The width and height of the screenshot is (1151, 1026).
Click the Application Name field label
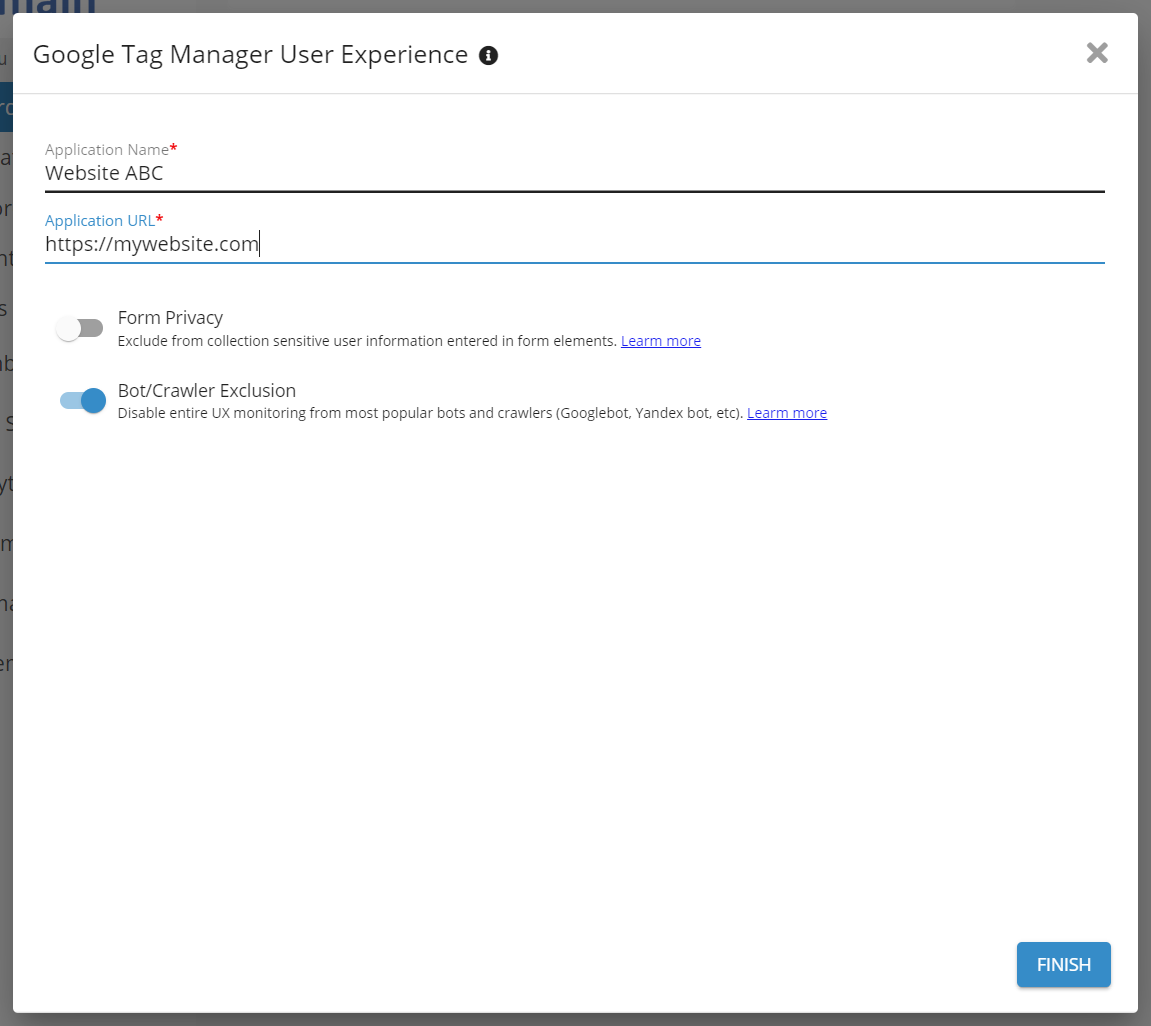107,149
